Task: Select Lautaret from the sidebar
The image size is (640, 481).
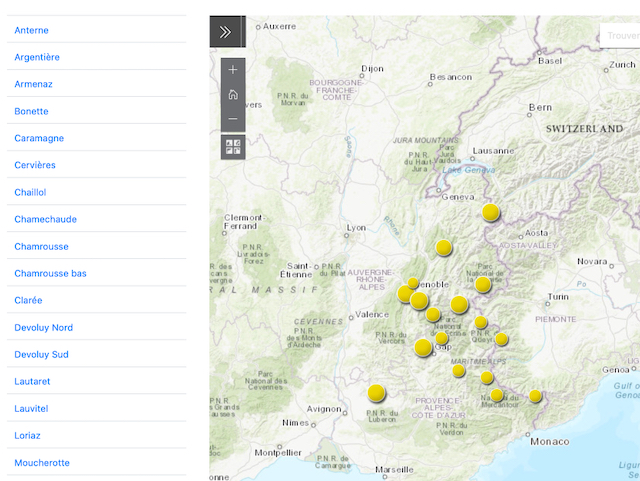Action: (x=32, y=381)
